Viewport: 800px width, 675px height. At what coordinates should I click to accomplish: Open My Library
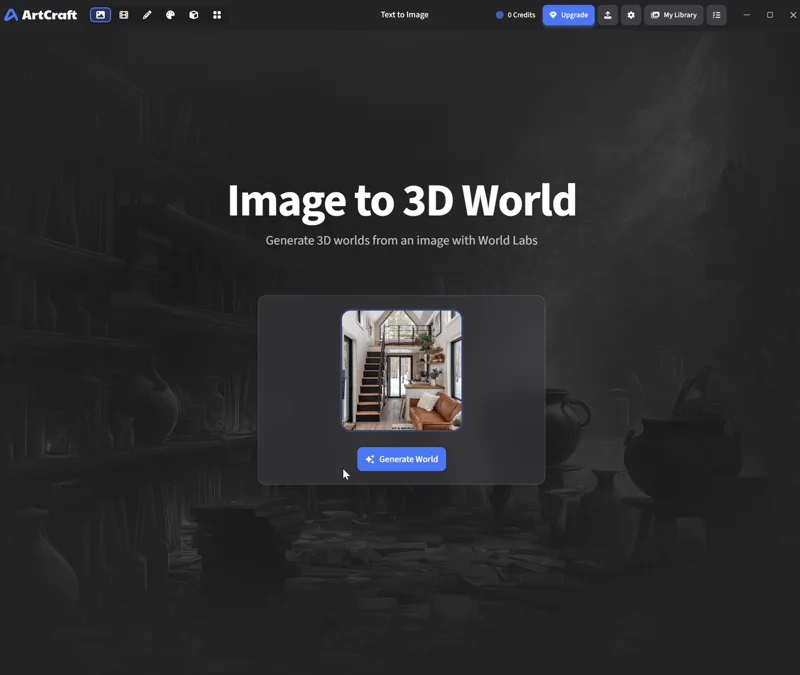673,15
